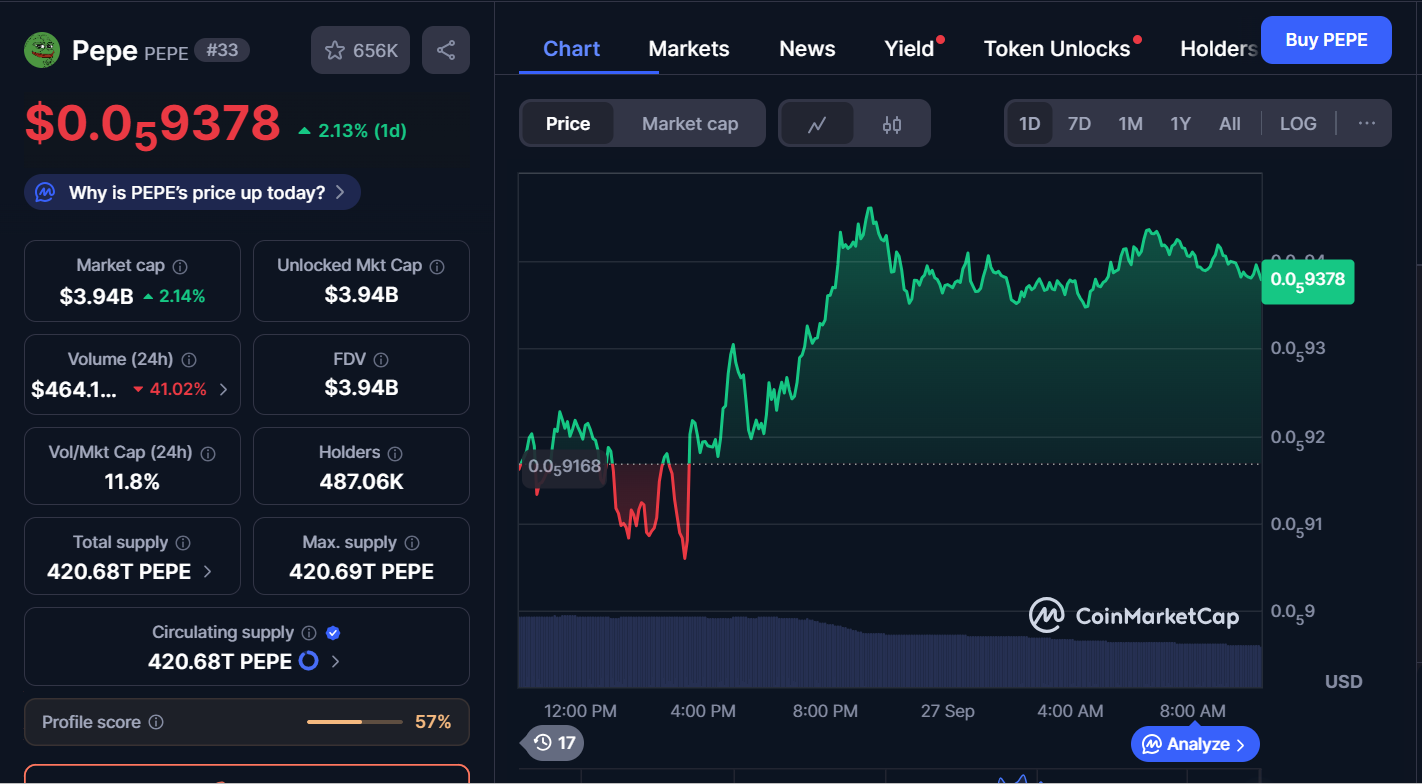Open the Holders tab
The height and width of the screenshot is (784, 1422).
1218,49
